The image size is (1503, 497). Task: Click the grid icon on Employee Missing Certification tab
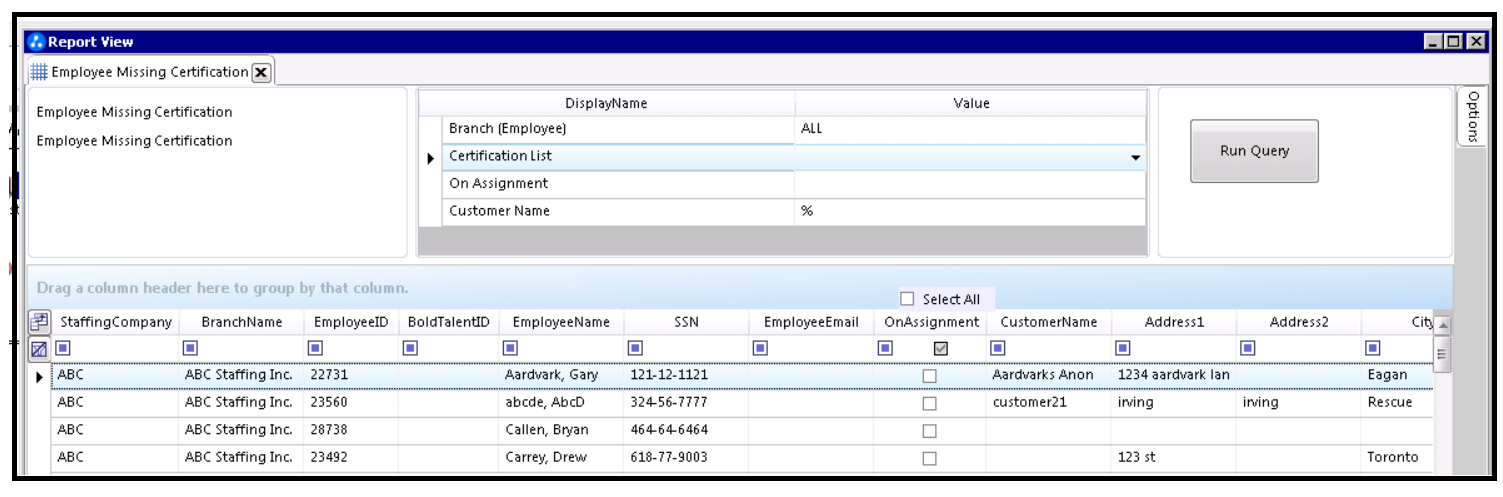[x=39, y=72]
